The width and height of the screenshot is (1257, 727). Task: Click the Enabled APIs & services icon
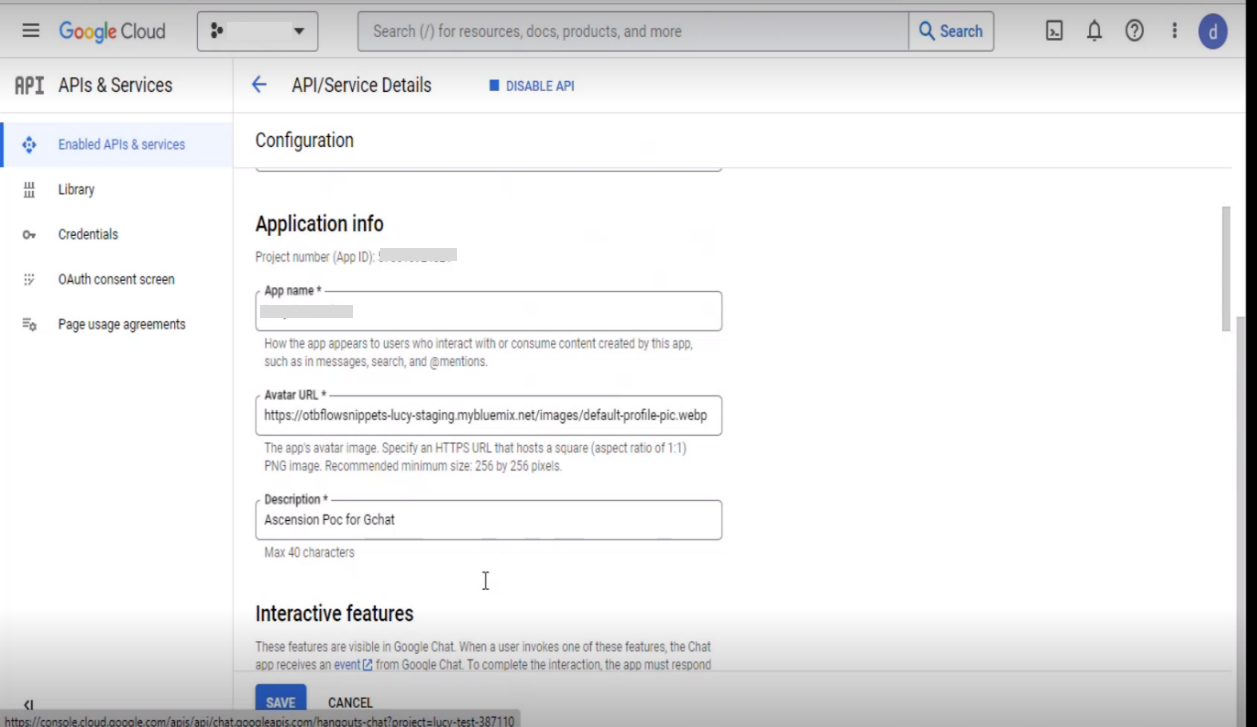click(x=29, y=144)
